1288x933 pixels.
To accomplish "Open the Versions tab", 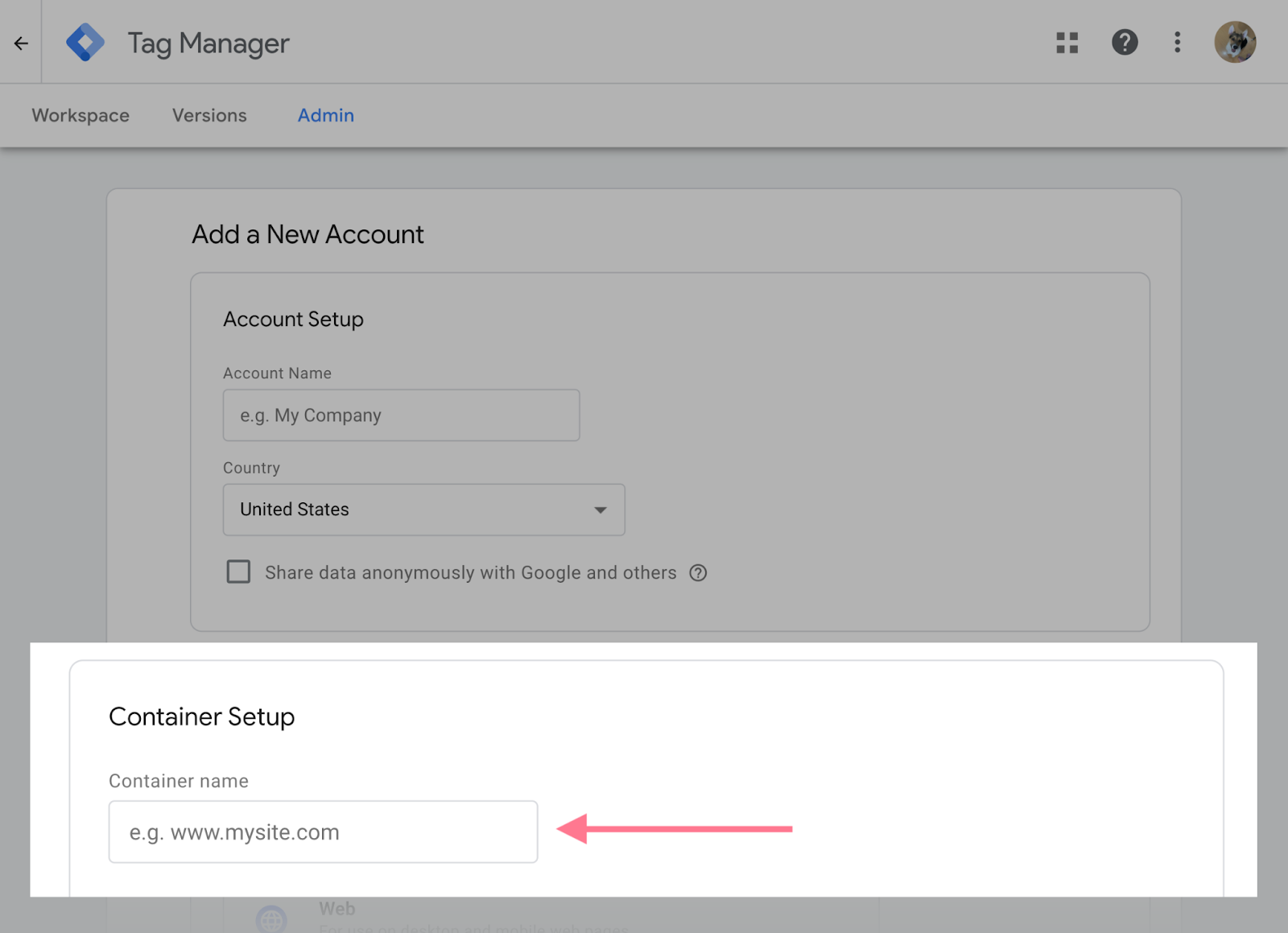I will click(x=208, y=115).
